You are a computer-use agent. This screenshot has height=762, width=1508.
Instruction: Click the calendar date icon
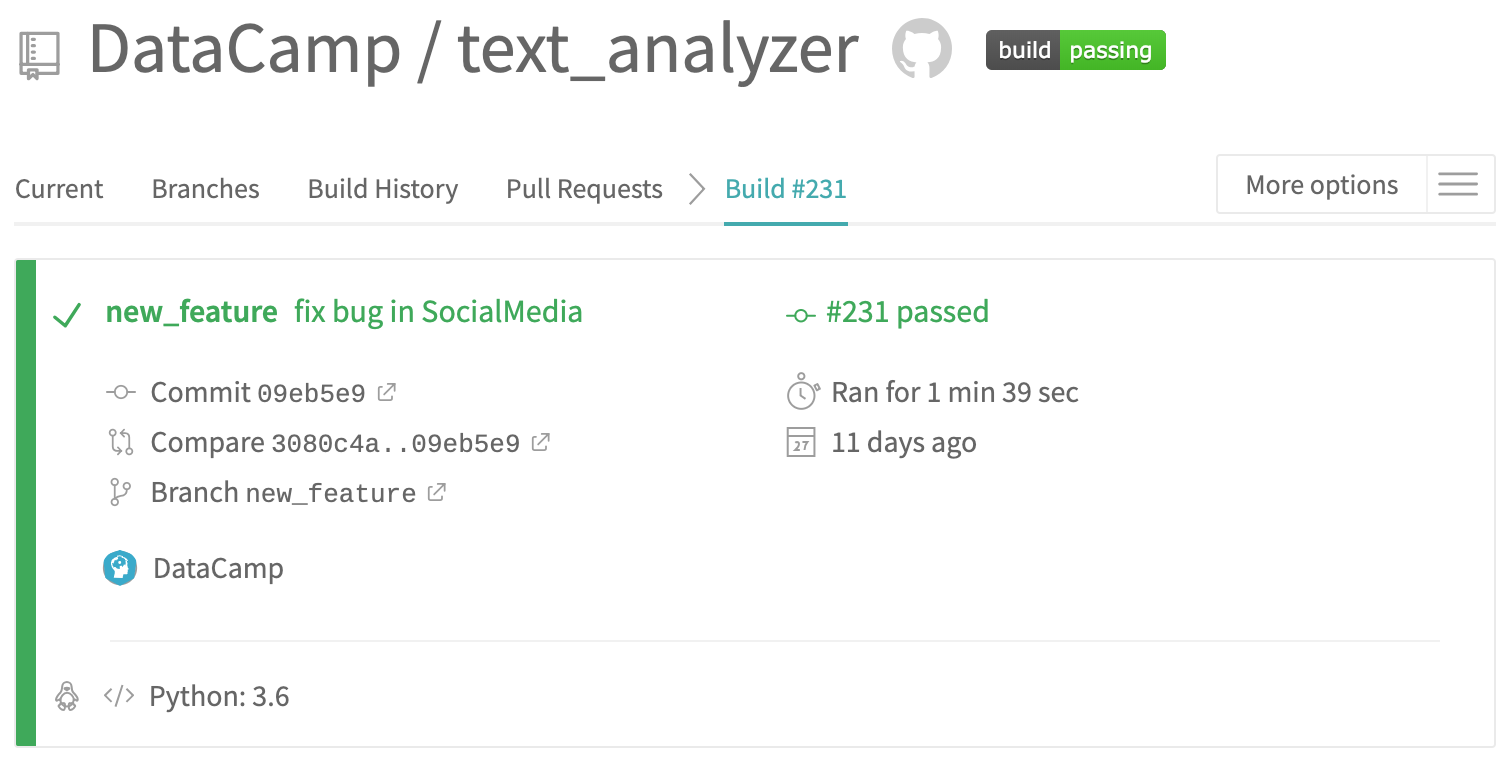click(801, 443)
